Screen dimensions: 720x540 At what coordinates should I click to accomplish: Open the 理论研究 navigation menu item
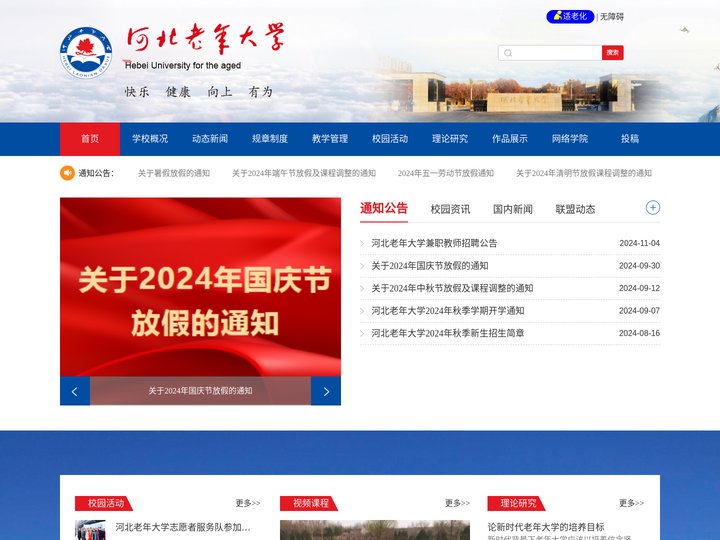tap(450, 139)
